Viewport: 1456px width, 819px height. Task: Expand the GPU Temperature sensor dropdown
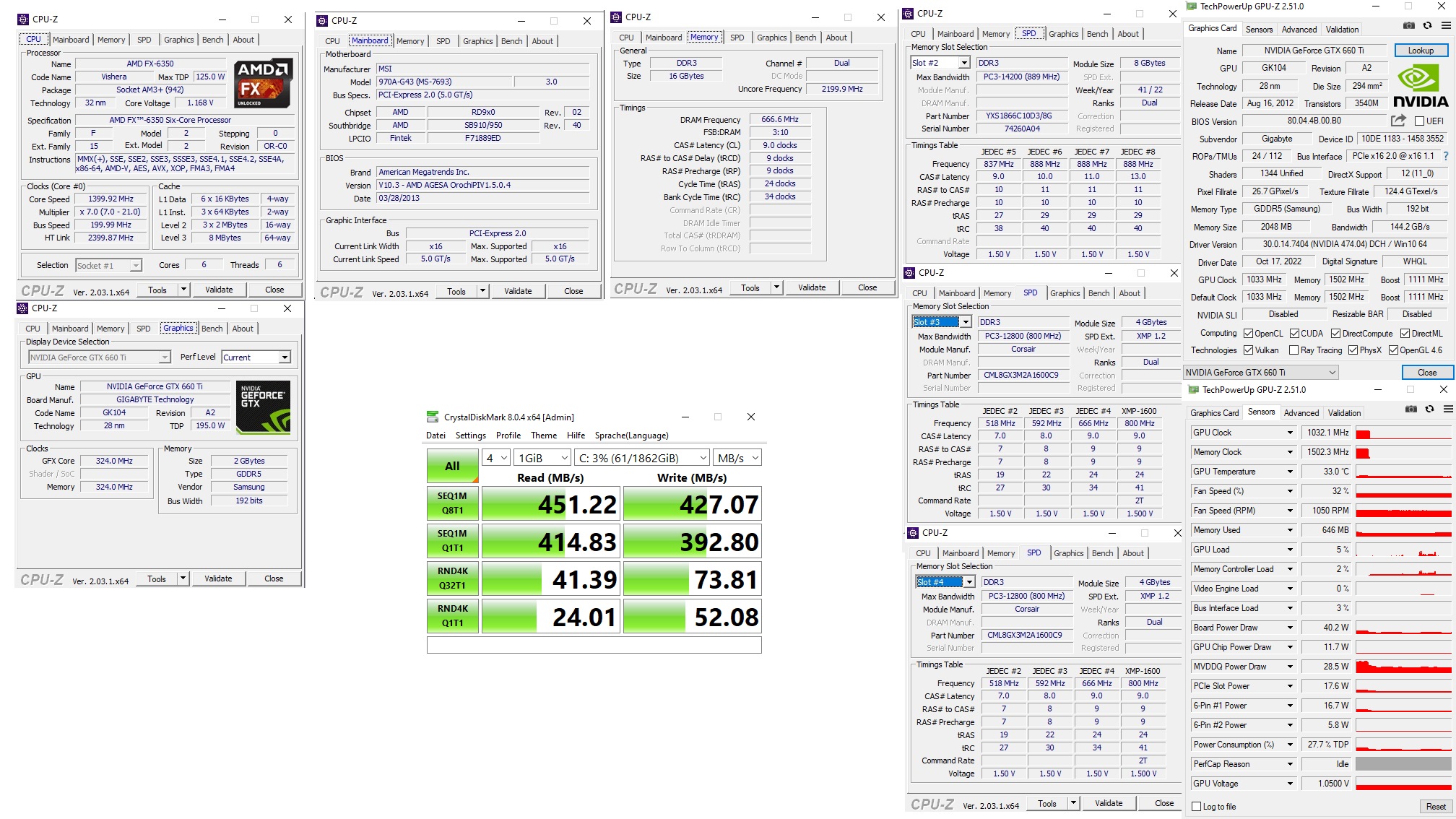coord(1290,472)
